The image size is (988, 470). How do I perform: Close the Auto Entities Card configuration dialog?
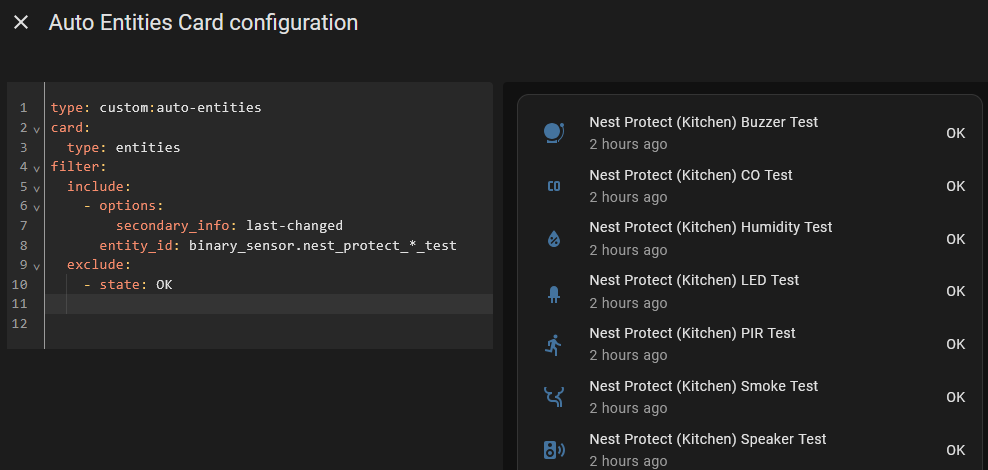point(21,23)
